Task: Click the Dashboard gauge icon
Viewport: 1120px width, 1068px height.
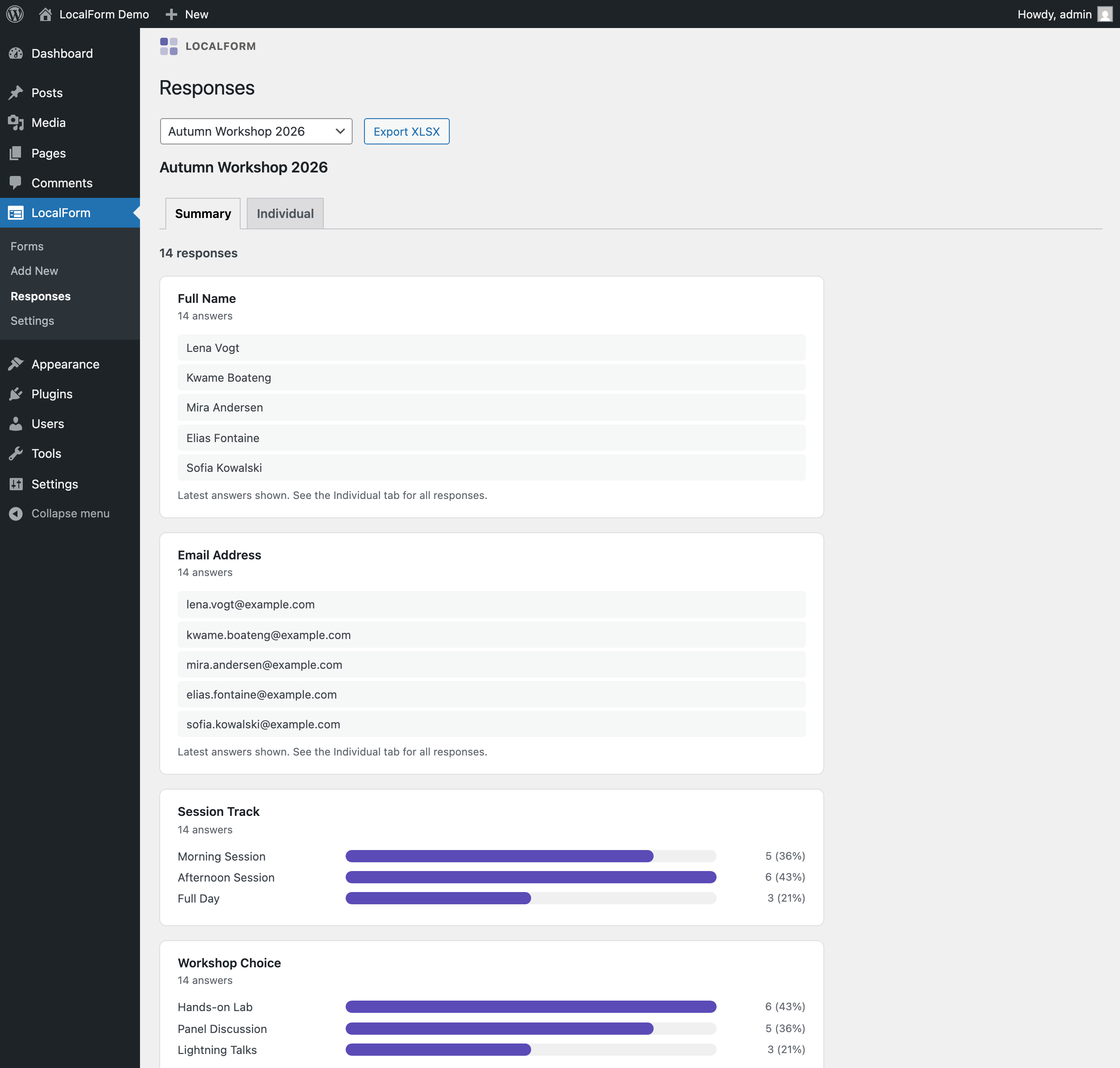Action: point(16,53)
